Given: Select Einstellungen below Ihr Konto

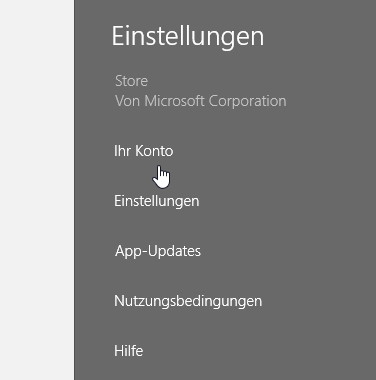Looking at the screenshot, I should 157,201.
